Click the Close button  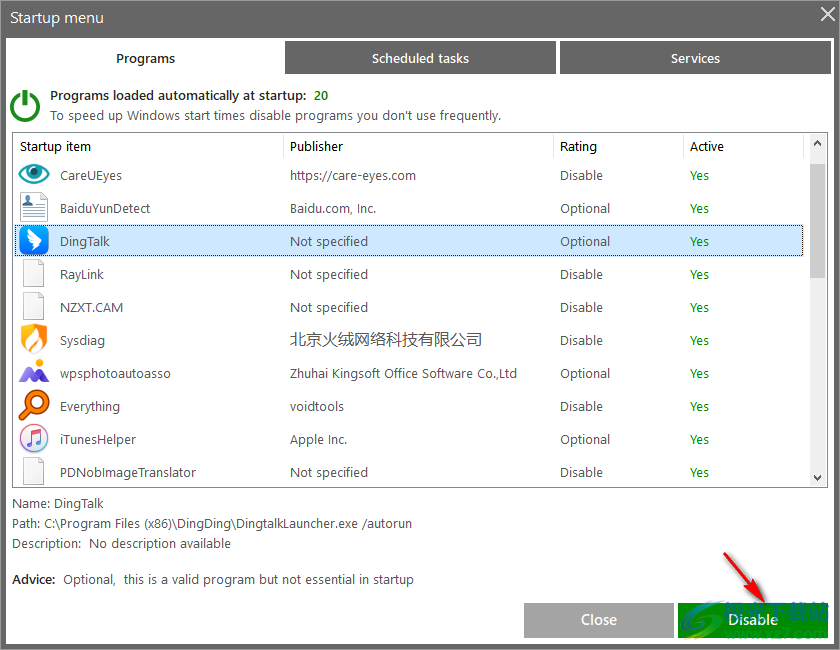598,620
